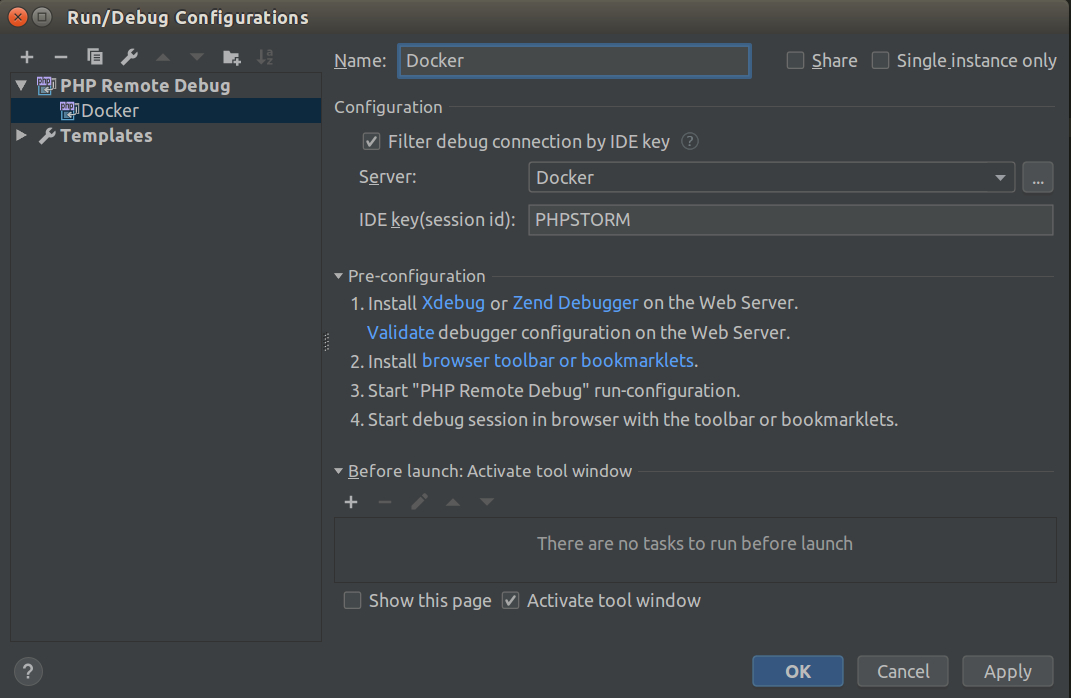Enable Single instance only checkbox
Image resolution: width=1071 pixels, height=698 pixels.
pos(880,61)
